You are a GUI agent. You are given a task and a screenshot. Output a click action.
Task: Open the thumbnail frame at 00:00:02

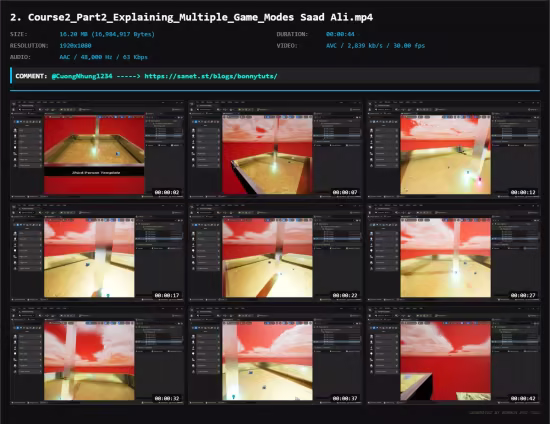point(97,149)
